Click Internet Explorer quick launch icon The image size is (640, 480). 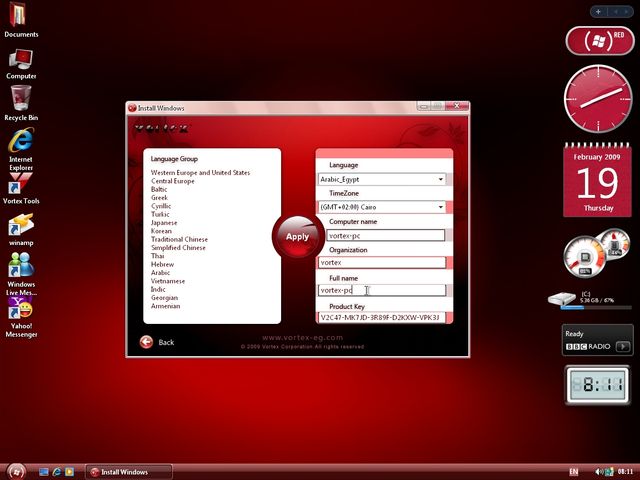click(57, 472)
